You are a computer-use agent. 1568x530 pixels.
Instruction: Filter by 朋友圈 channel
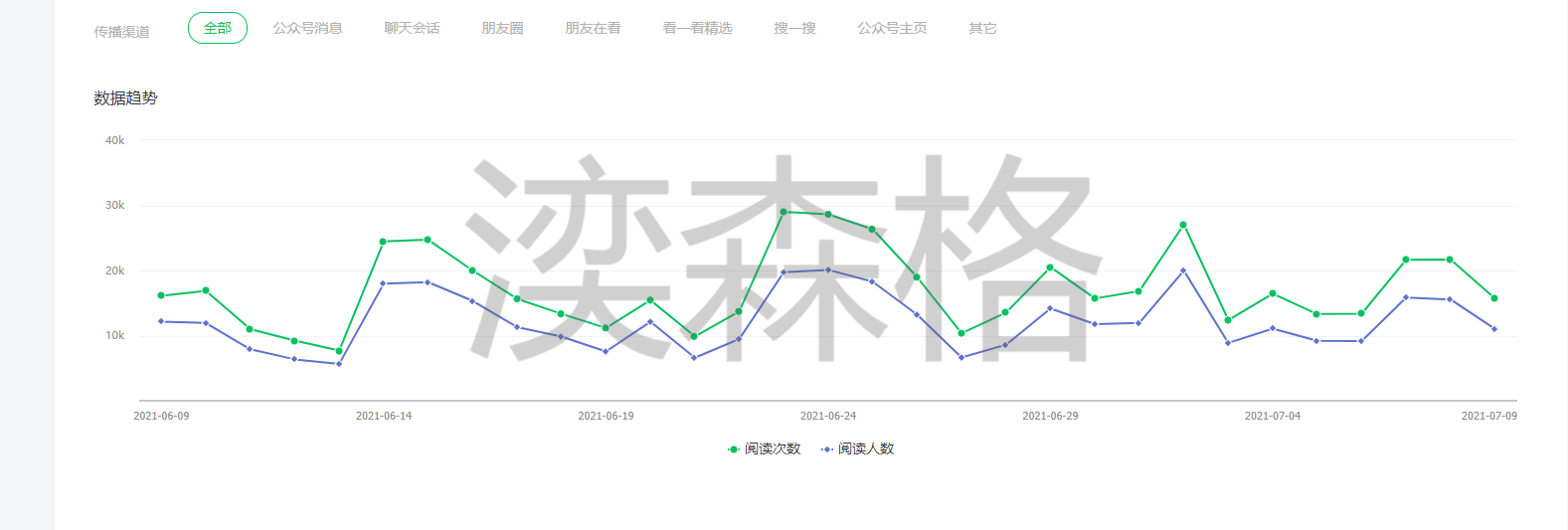click(502, 29)
